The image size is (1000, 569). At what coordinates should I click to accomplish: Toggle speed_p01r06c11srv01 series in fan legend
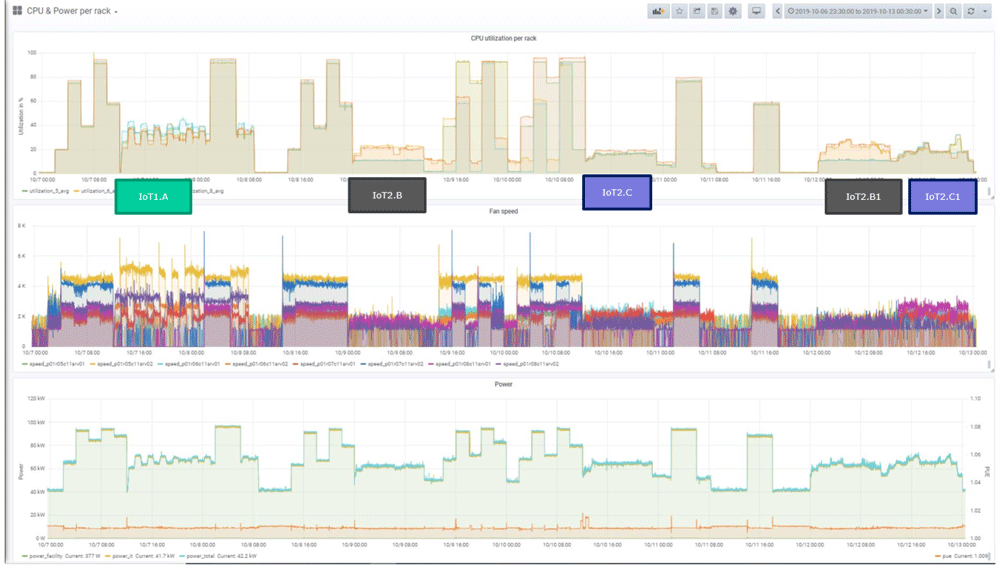[x=189, y=364]
